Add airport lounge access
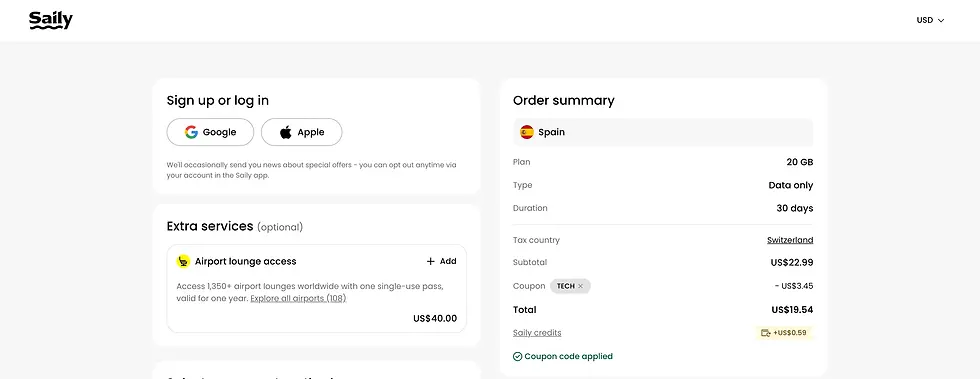The width and height of the screenshot is (980, 379). coord(441,261)
